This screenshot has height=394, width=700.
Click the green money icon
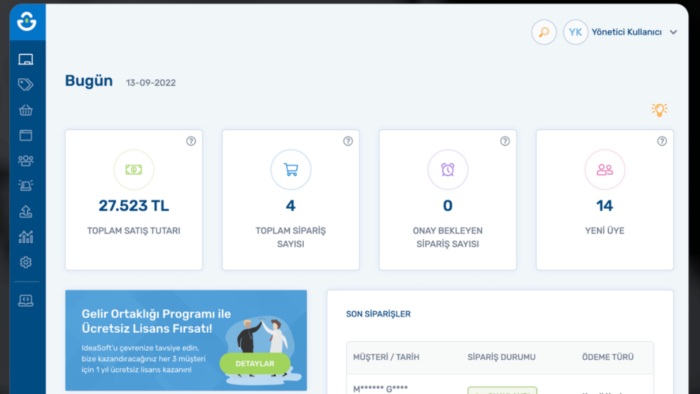coord(134,170)
